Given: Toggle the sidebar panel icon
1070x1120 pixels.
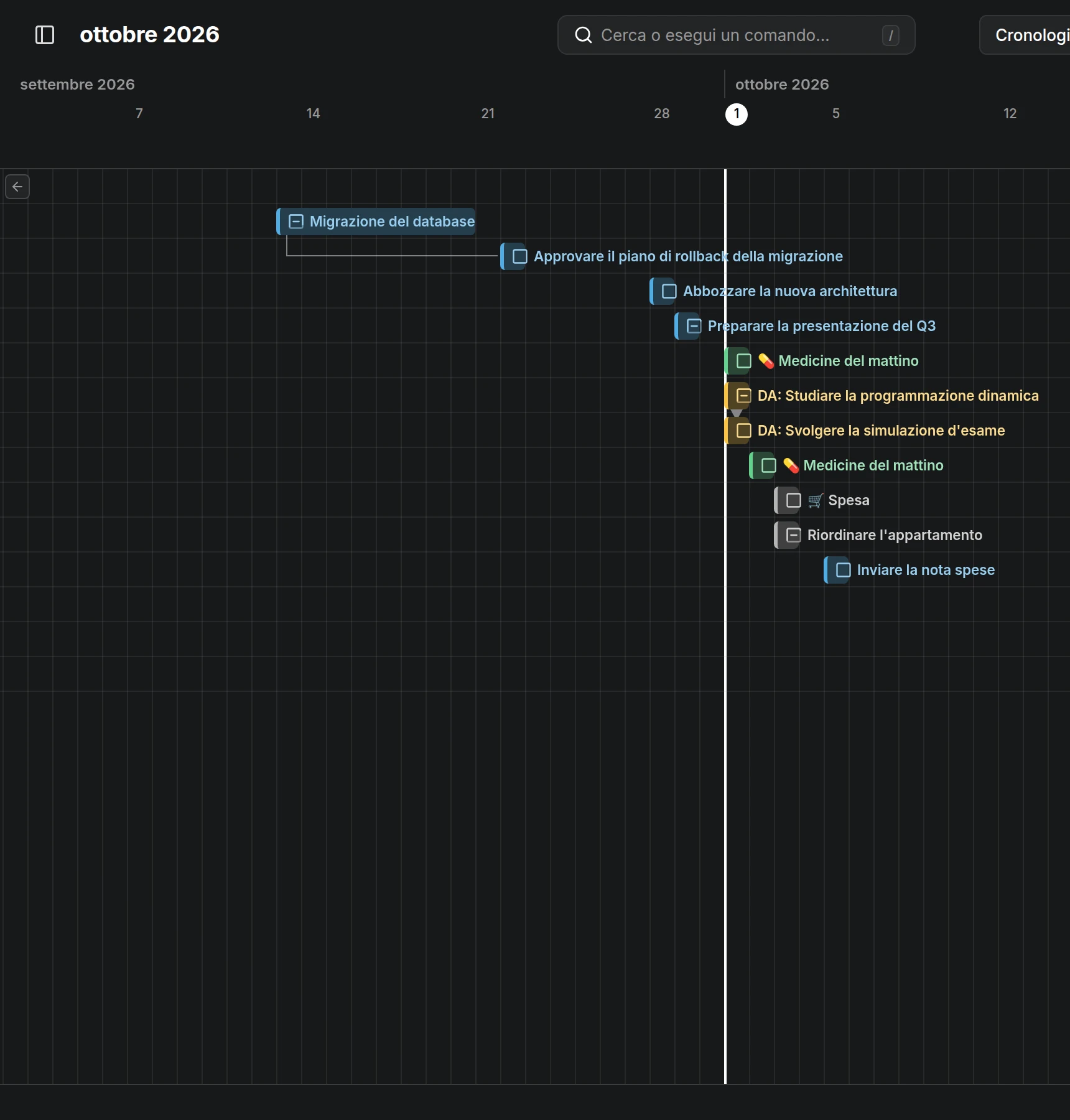Looking at the screenshot, I should click(45, 35).
